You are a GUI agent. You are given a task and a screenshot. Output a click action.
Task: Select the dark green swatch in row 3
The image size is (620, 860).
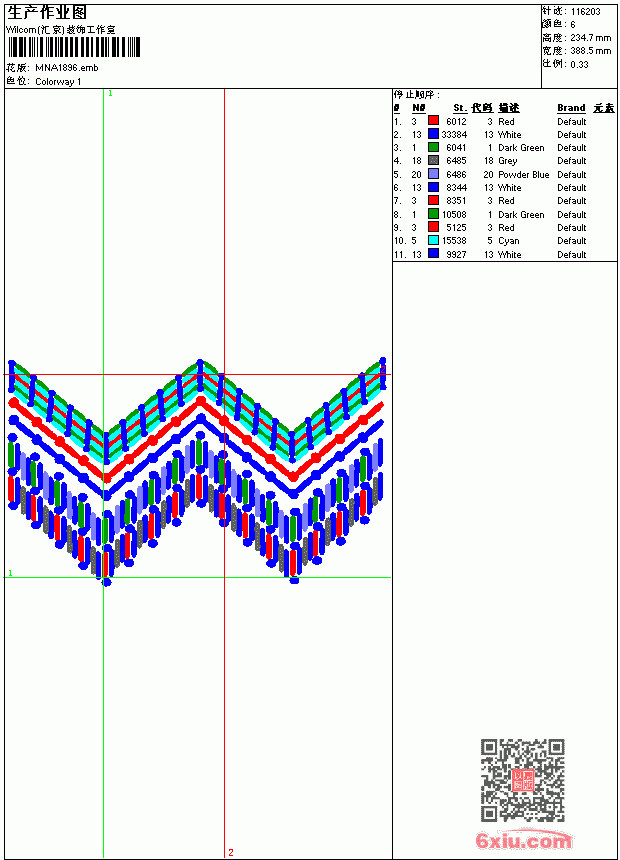click(433, 147)
